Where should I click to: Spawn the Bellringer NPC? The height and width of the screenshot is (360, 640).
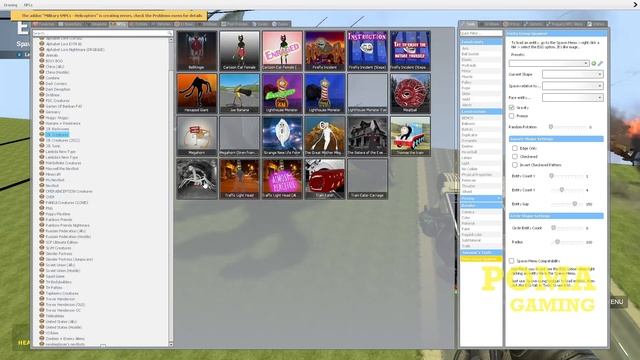197,51
